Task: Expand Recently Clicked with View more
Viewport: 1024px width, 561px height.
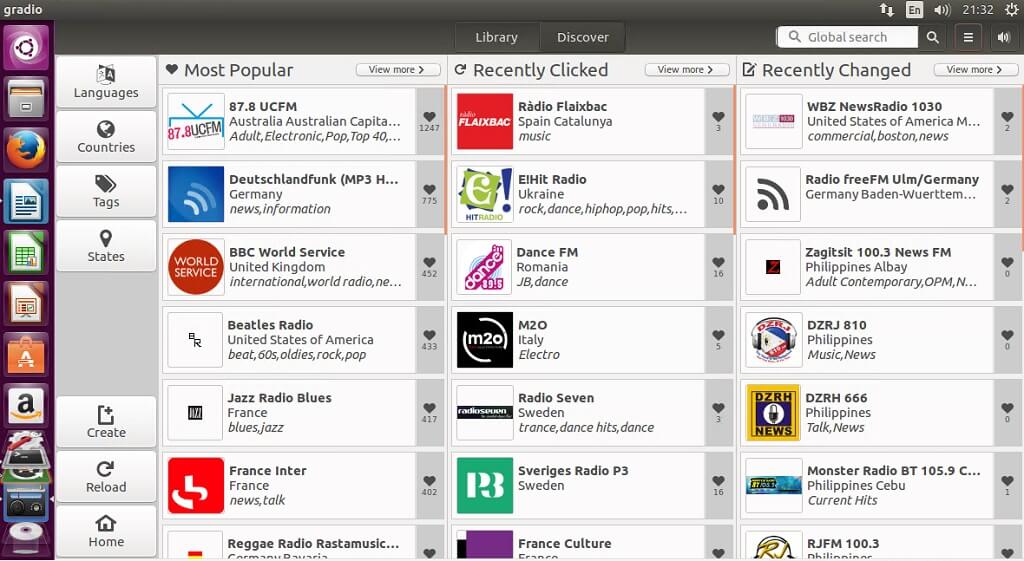Action: 685,69
